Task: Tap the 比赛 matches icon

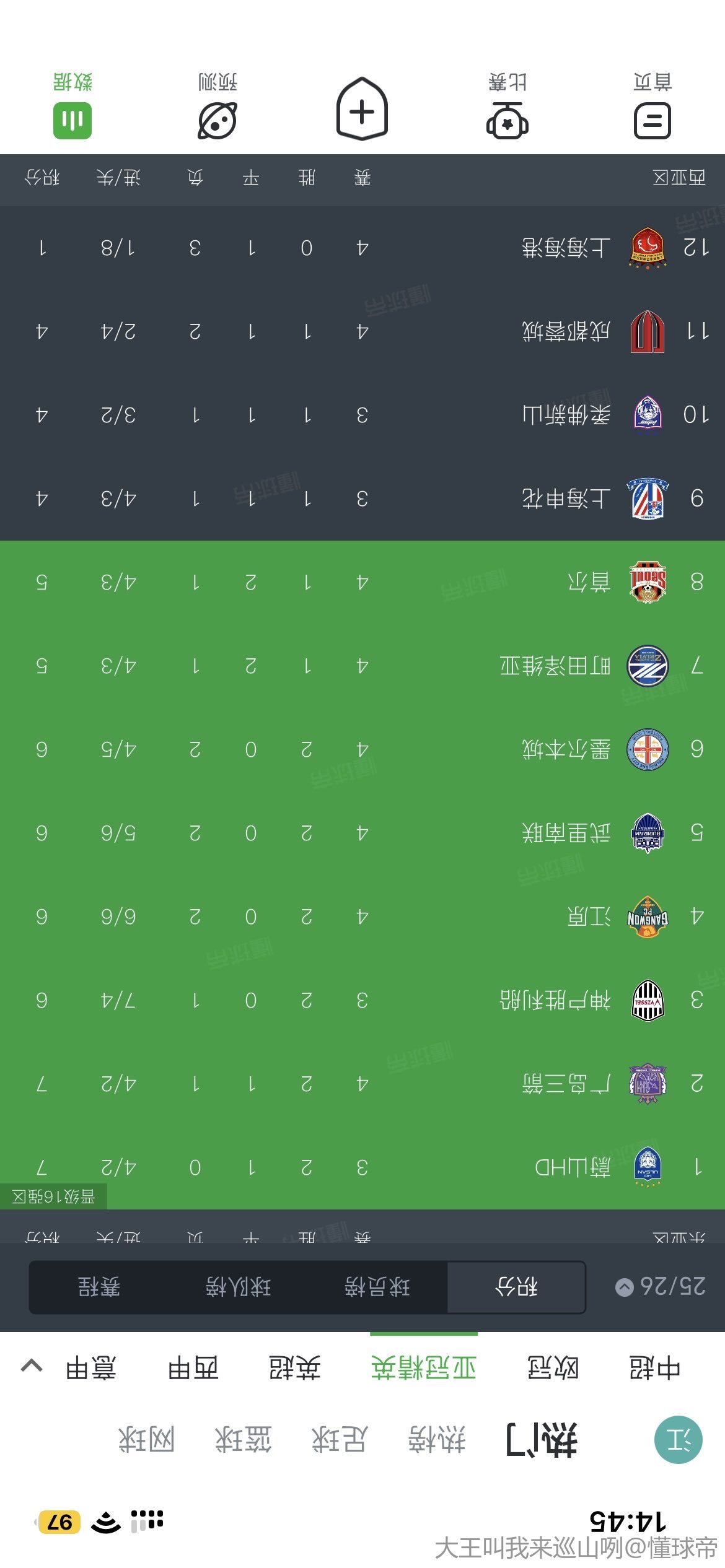Action: click(x=507, y=120)
